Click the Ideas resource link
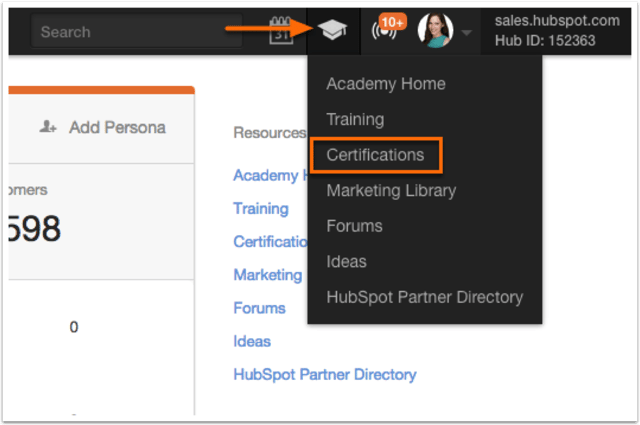Viewport: 640px width, 425px height. click(x=252, y=341)
